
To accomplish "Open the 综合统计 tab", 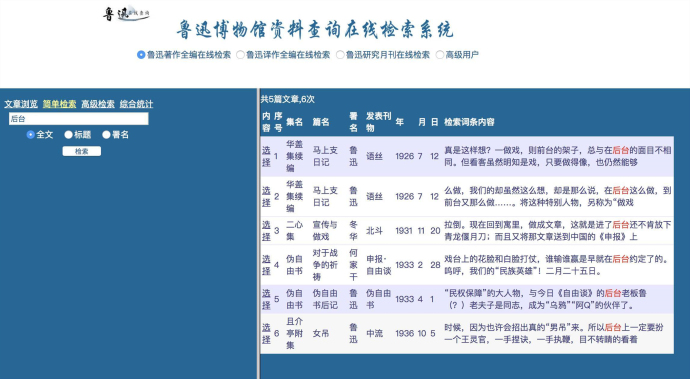I will tap(136, 104).
